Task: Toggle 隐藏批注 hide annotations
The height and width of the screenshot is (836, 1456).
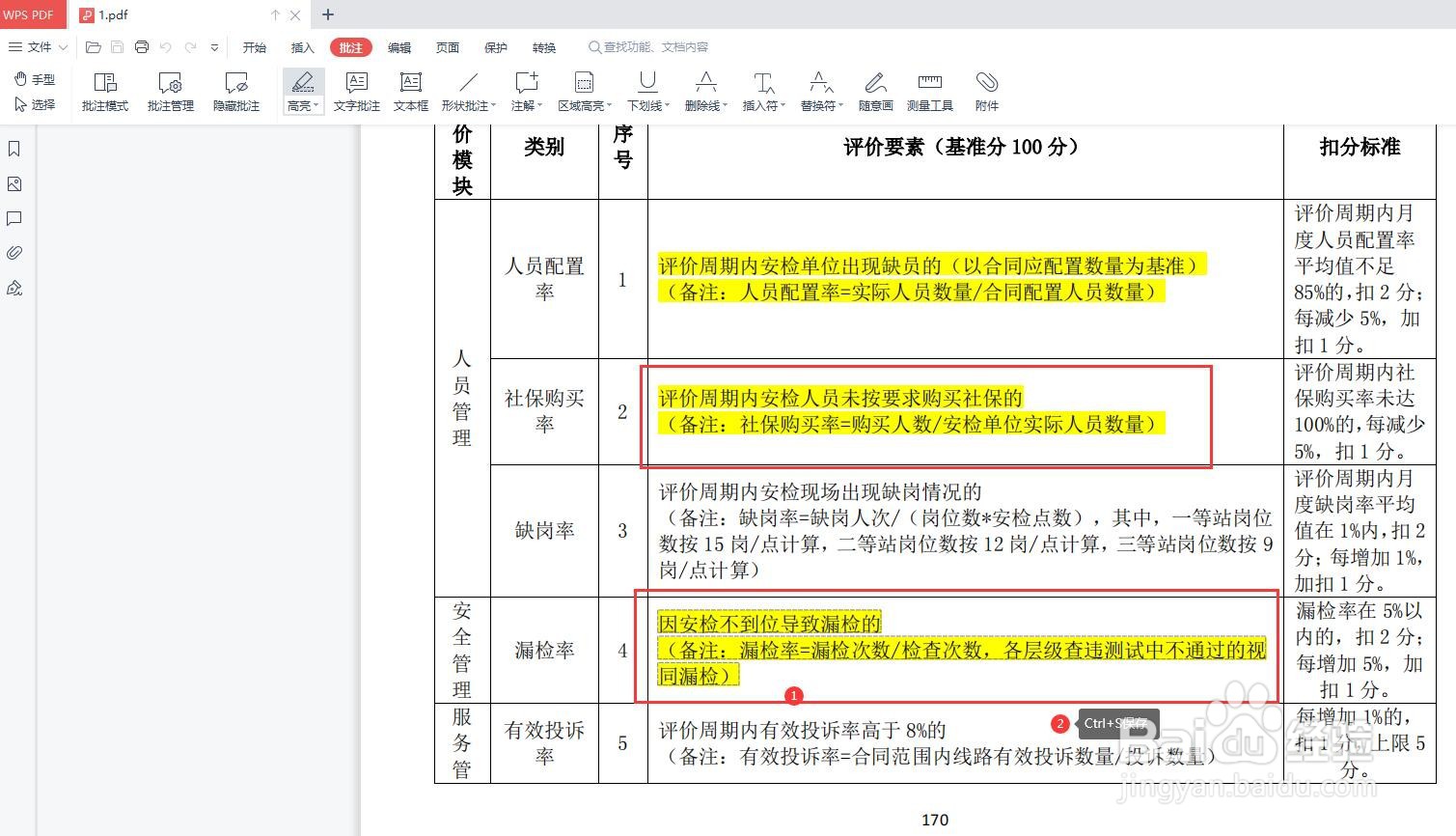Action: pos(236,92)
